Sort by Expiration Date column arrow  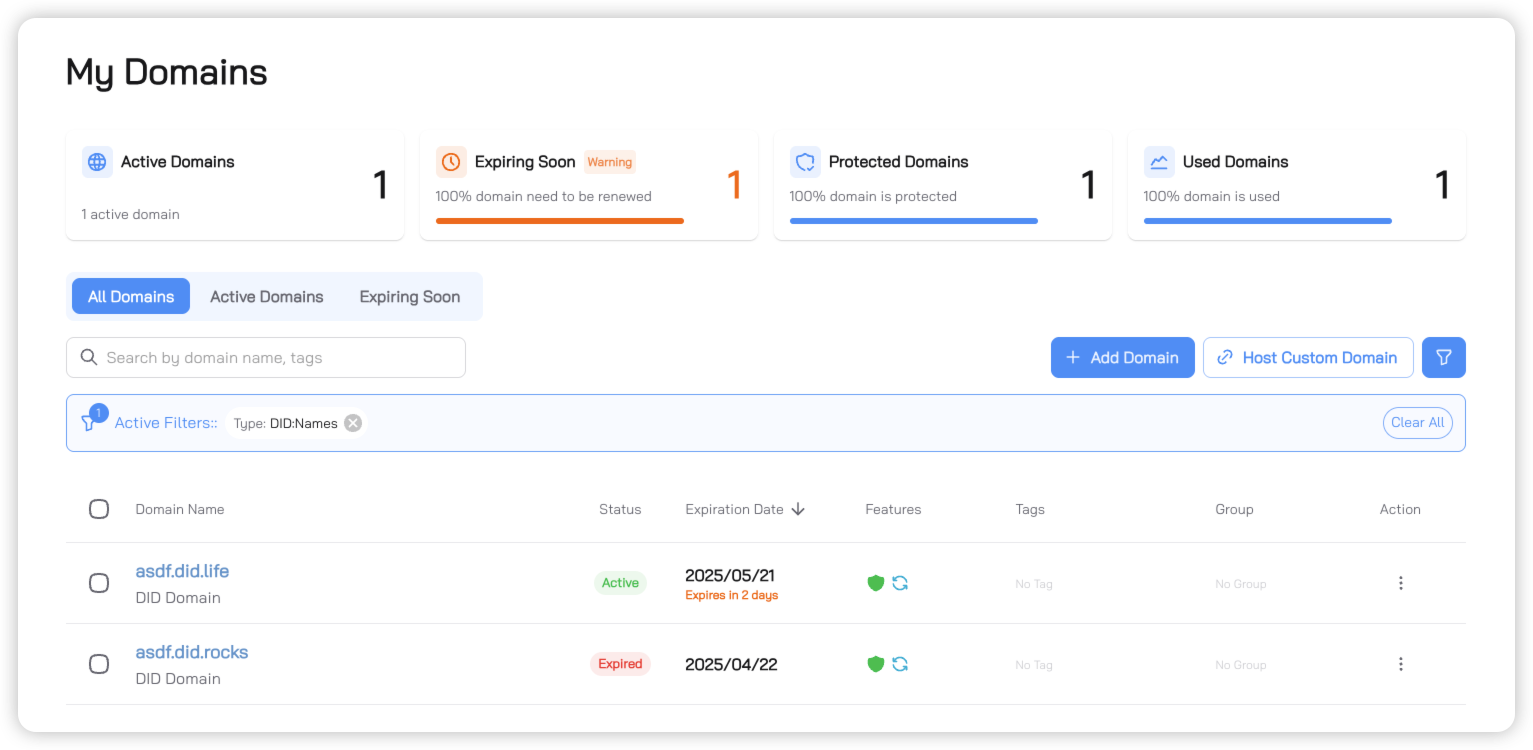click(x=798, y=509)
